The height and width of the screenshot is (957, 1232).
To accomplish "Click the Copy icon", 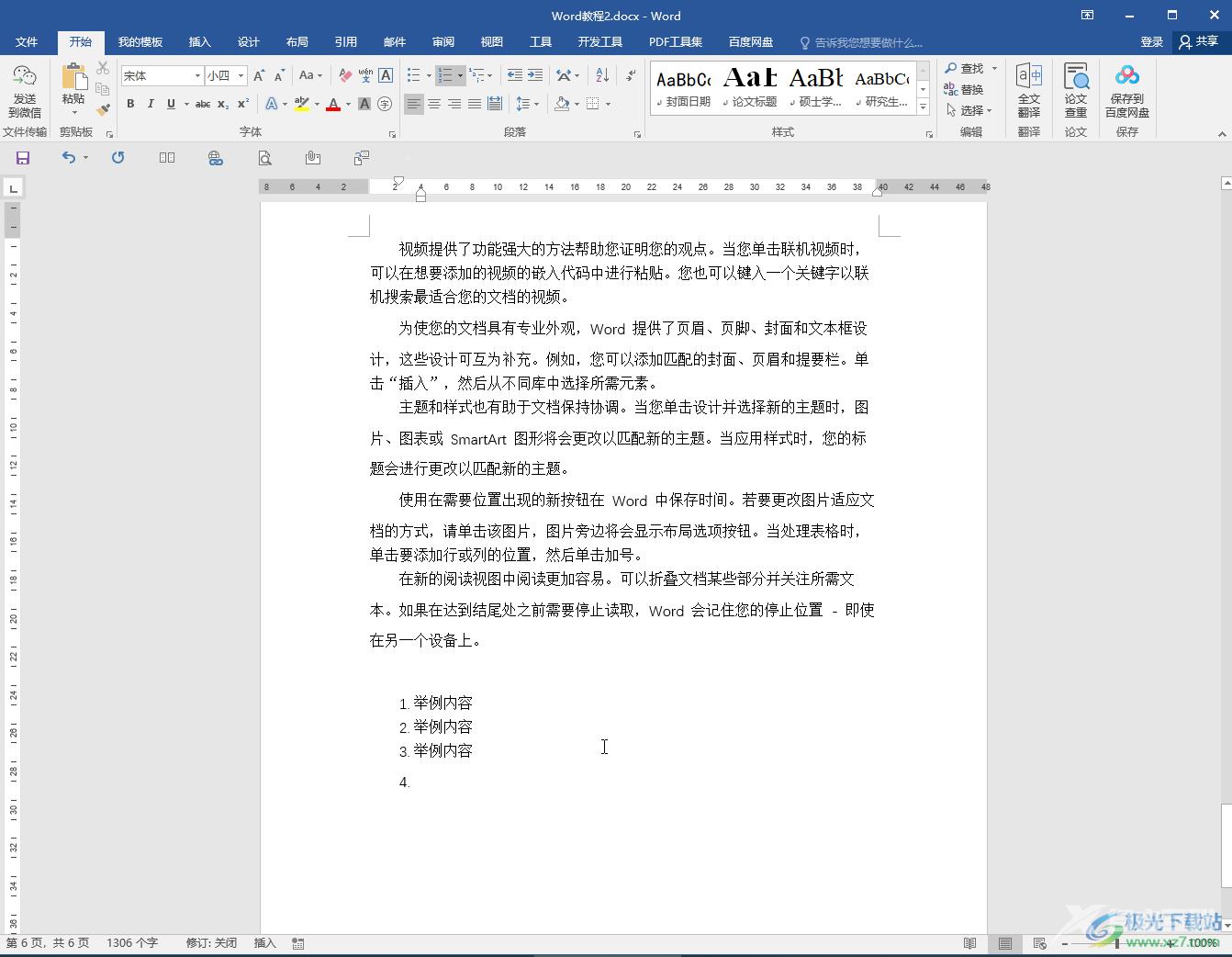I will (103, 89).
